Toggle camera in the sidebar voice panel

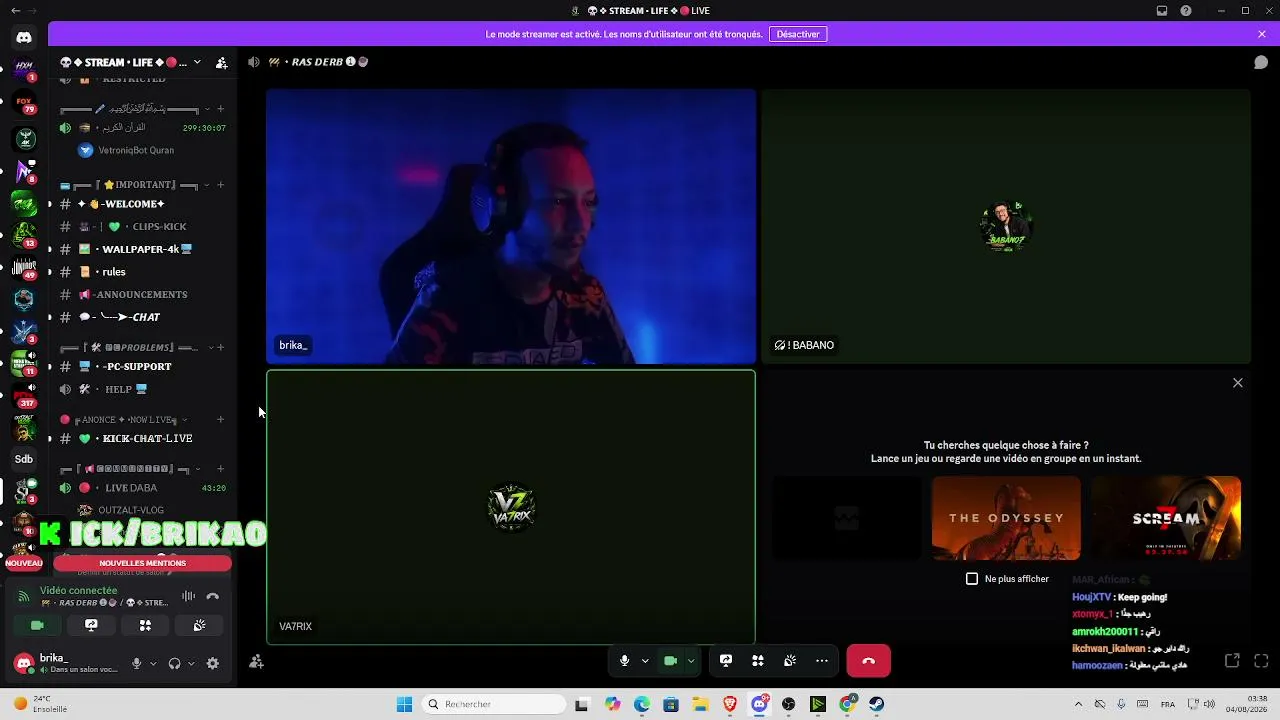pos(37,625)
